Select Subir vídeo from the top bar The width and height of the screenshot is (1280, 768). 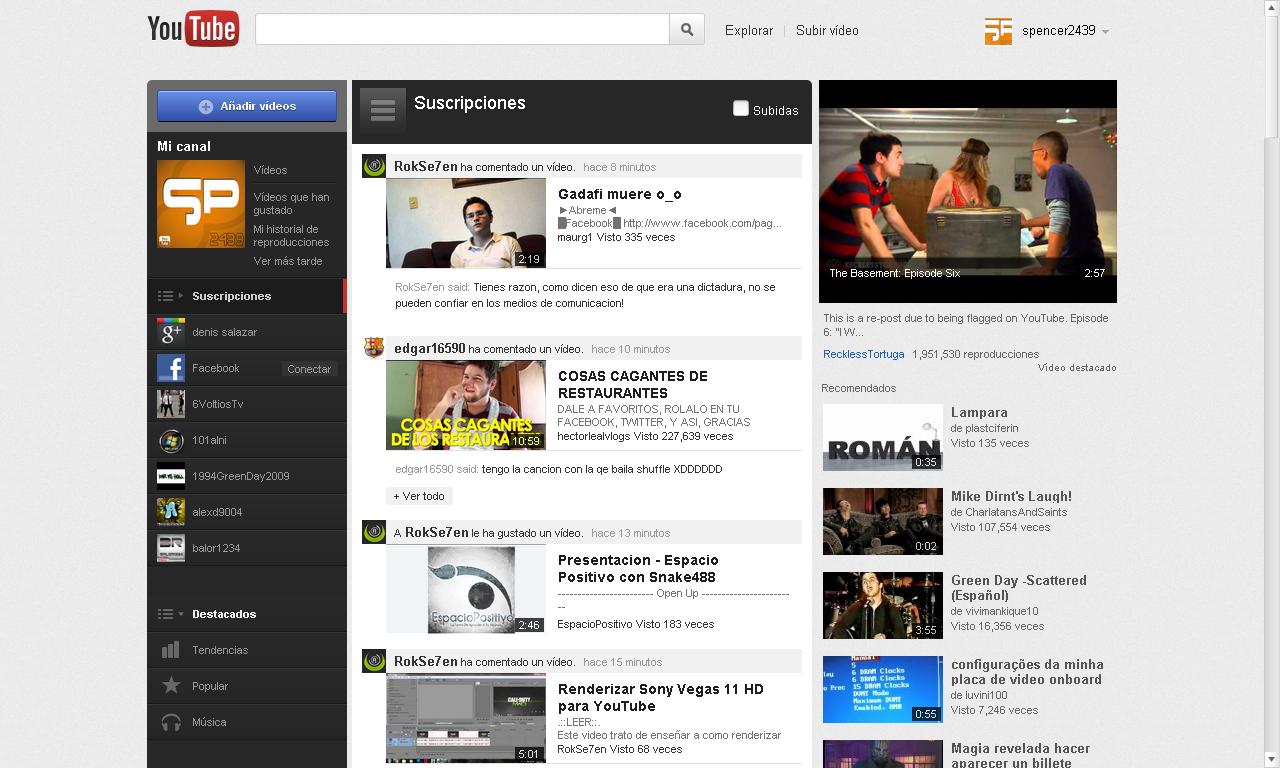(x=826, y=31)
